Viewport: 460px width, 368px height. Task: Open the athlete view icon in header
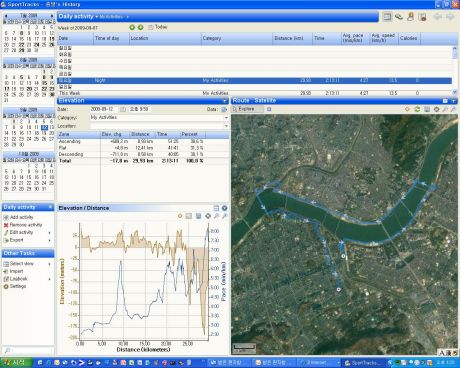411,16
